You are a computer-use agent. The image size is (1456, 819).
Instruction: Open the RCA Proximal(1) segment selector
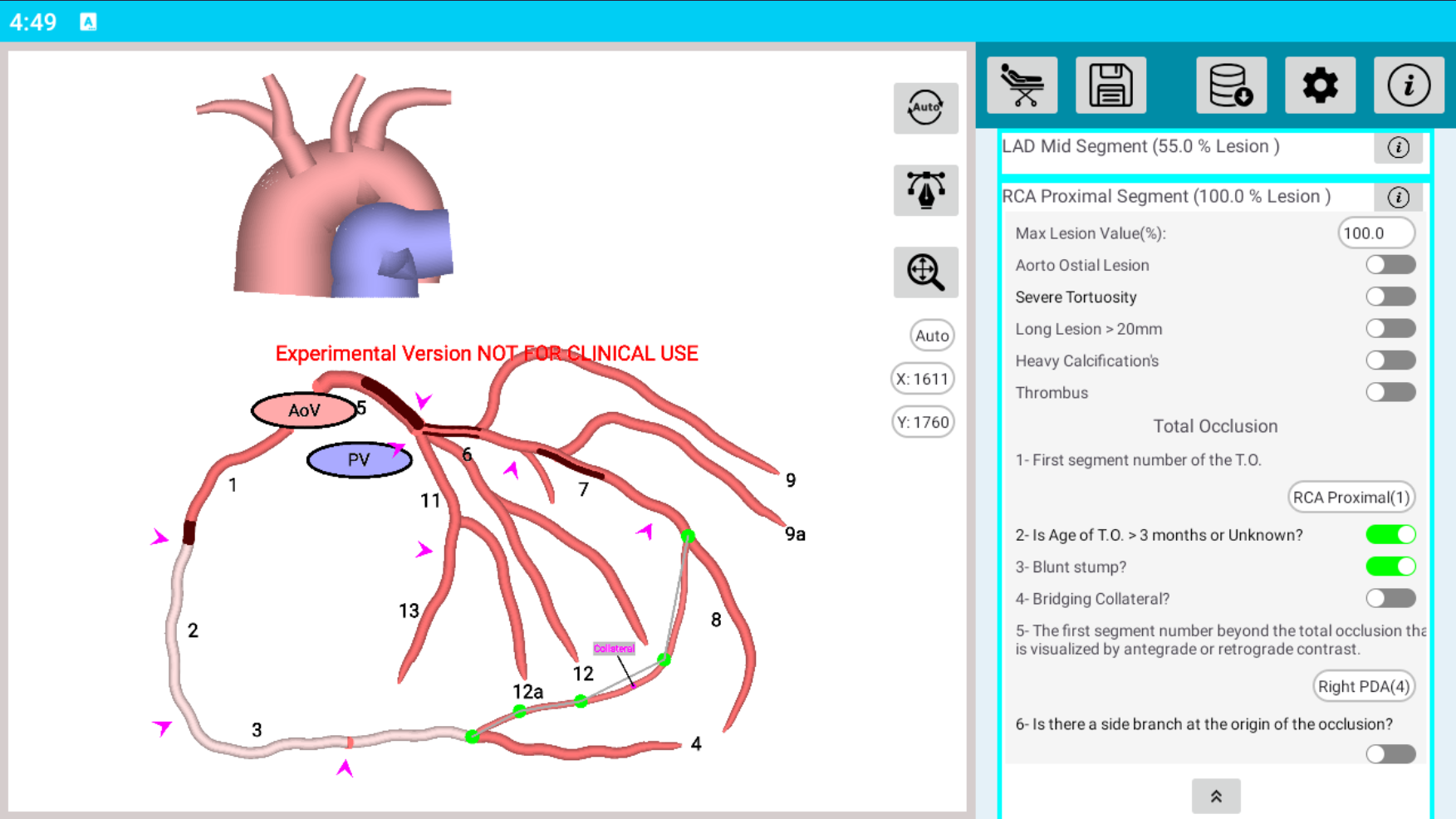pyautogui.click(x=1351, y=498)
